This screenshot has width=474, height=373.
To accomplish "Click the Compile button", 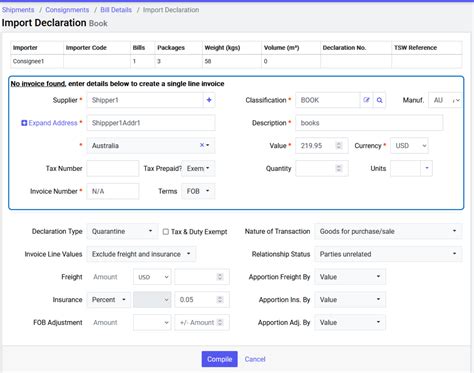I will tap(219, 359).
